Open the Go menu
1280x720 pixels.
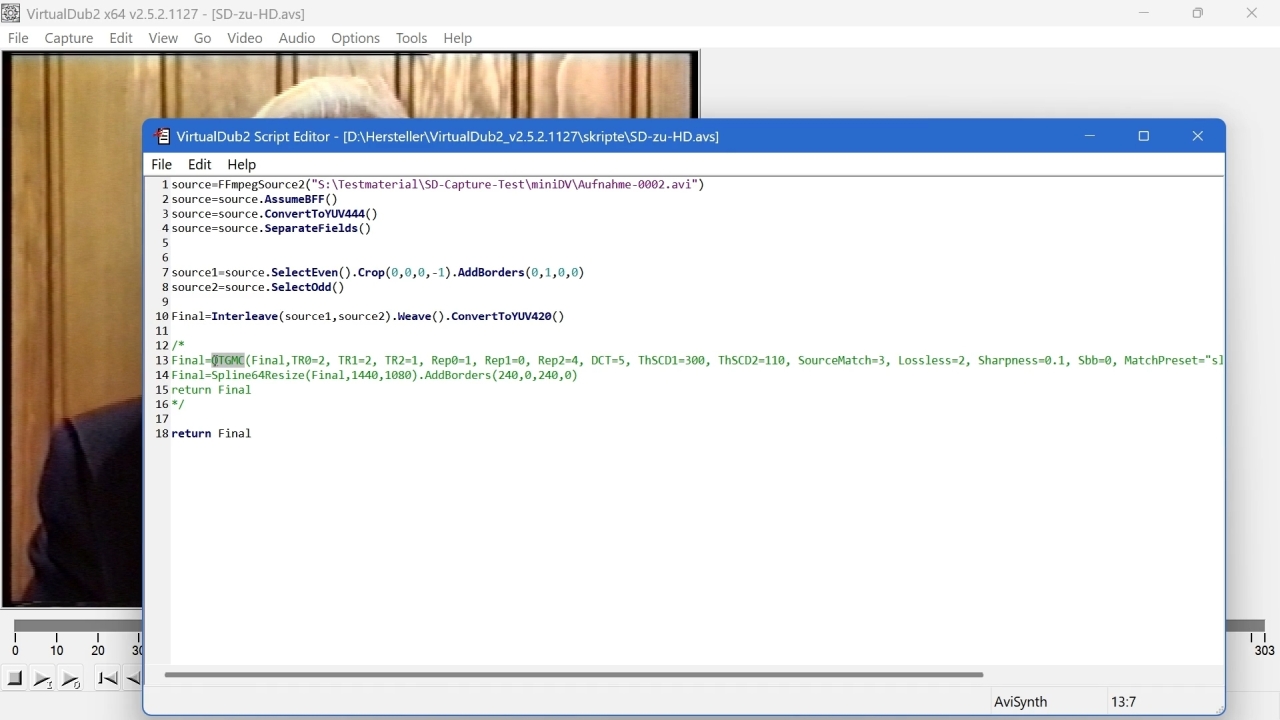(x=202, y=38)
